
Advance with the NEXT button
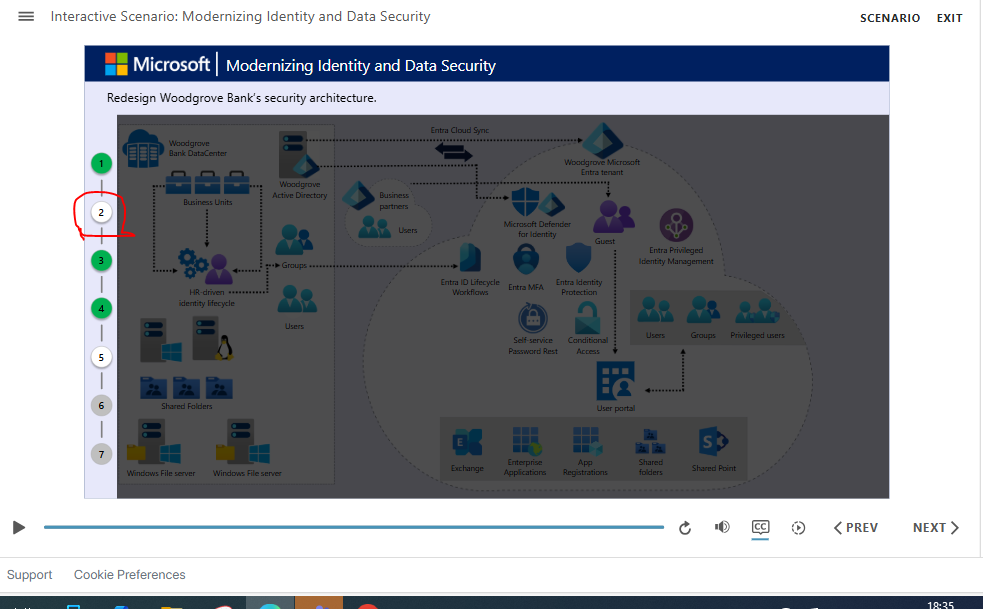coord(936,528)
